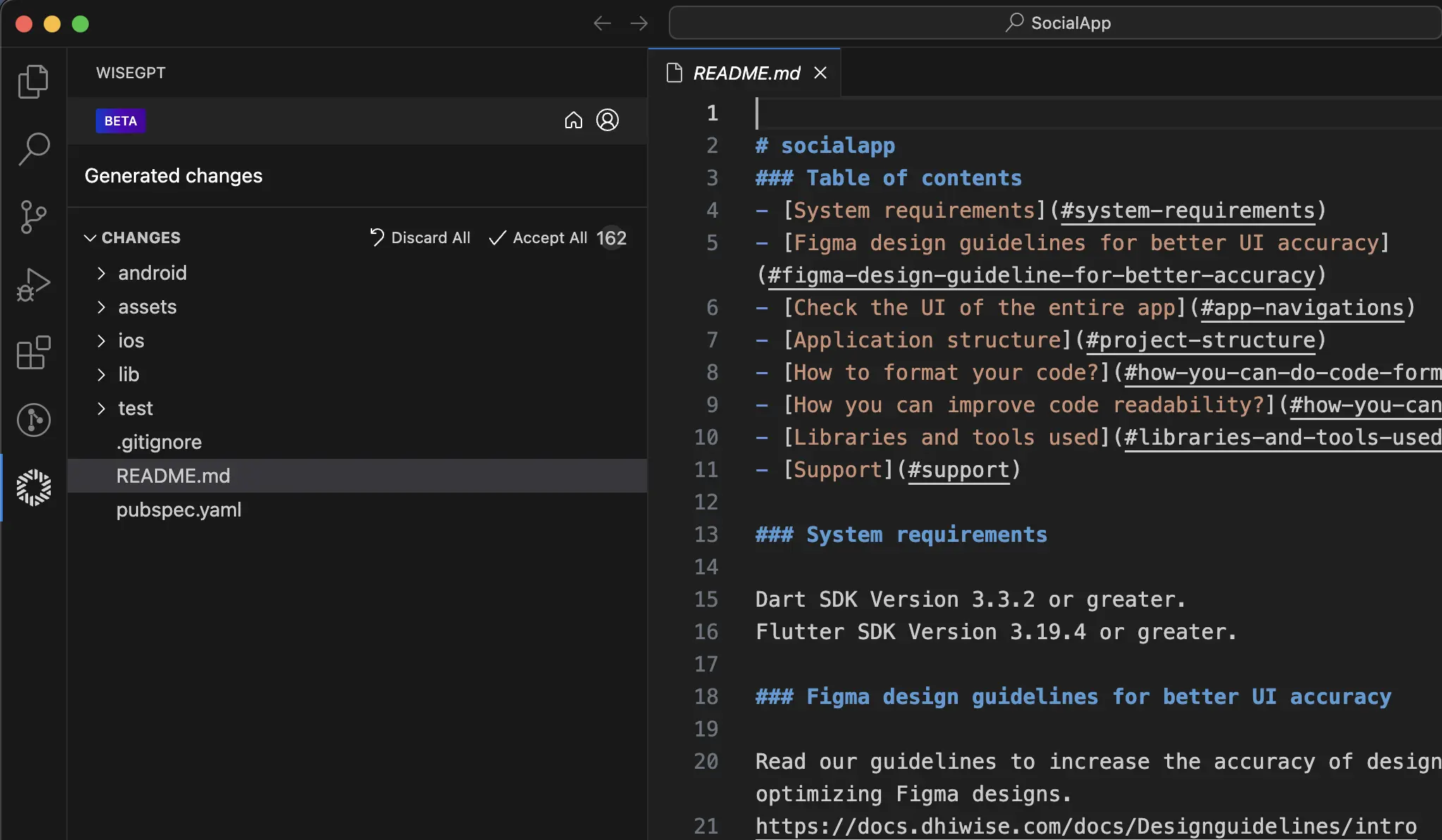This screenshot has width=1442, height=840.
Task: Select the Explorer panel icon
Action: (33, 82)
